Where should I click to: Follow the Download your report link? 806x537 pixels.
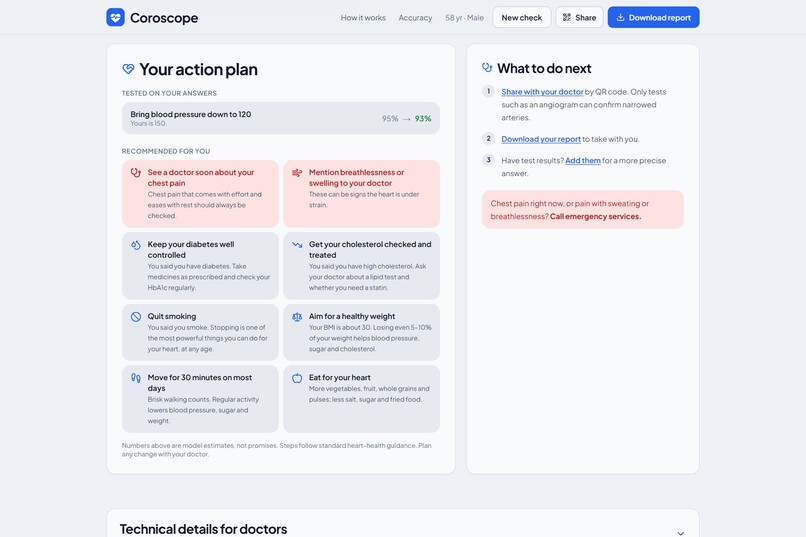(x=541, y=139)
